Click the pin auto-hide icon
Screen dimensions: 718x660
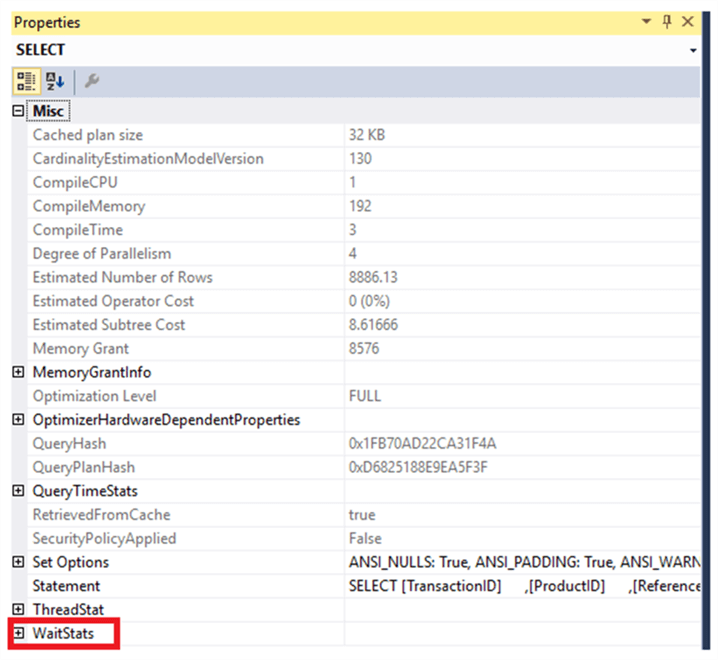pos(667,22)
